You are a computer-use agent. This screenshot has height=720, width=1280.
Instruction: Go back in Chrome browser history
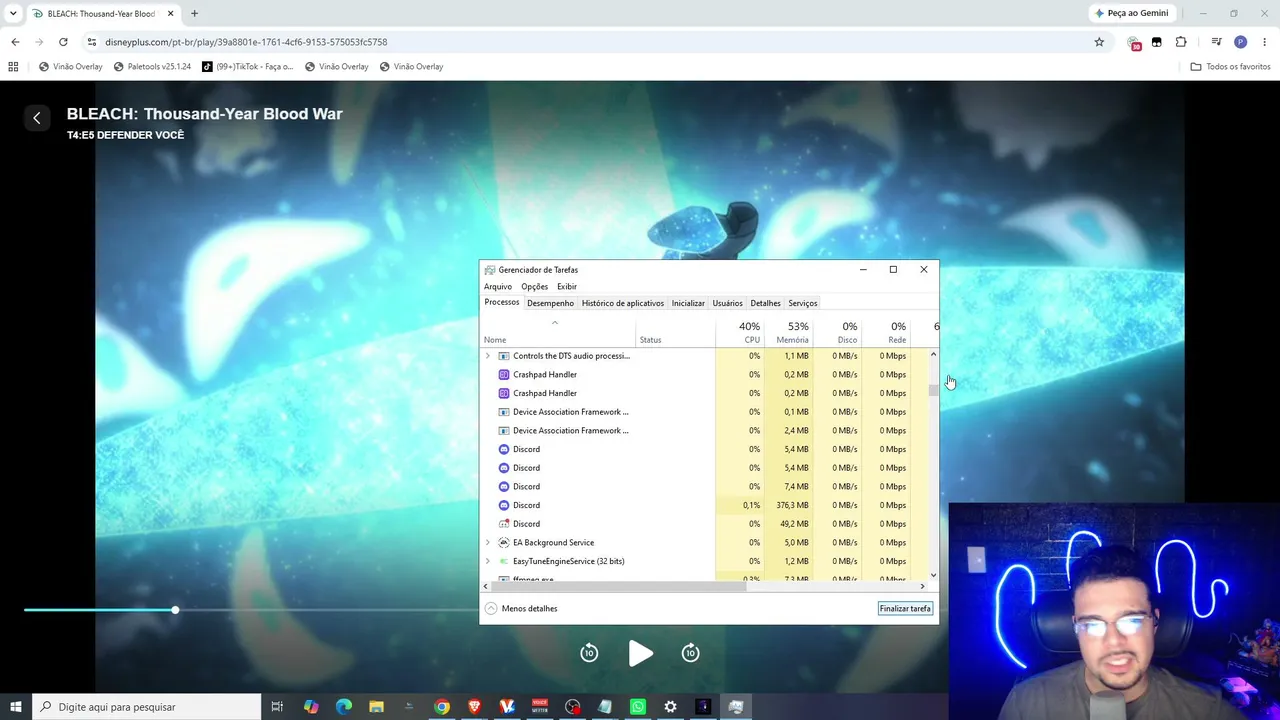15,42
